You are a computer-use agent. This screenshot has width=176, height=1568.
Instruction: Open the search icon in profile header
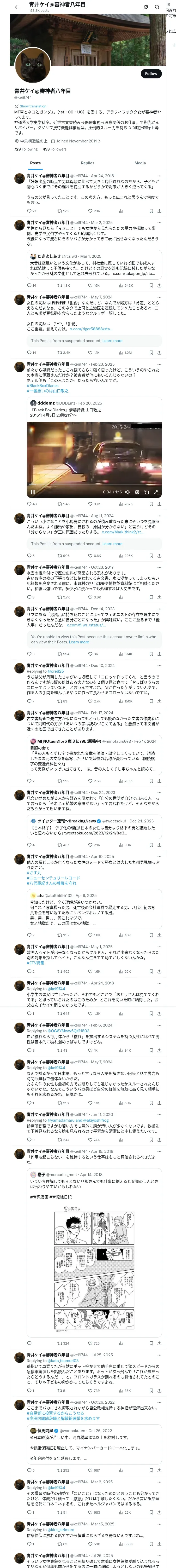157,7
